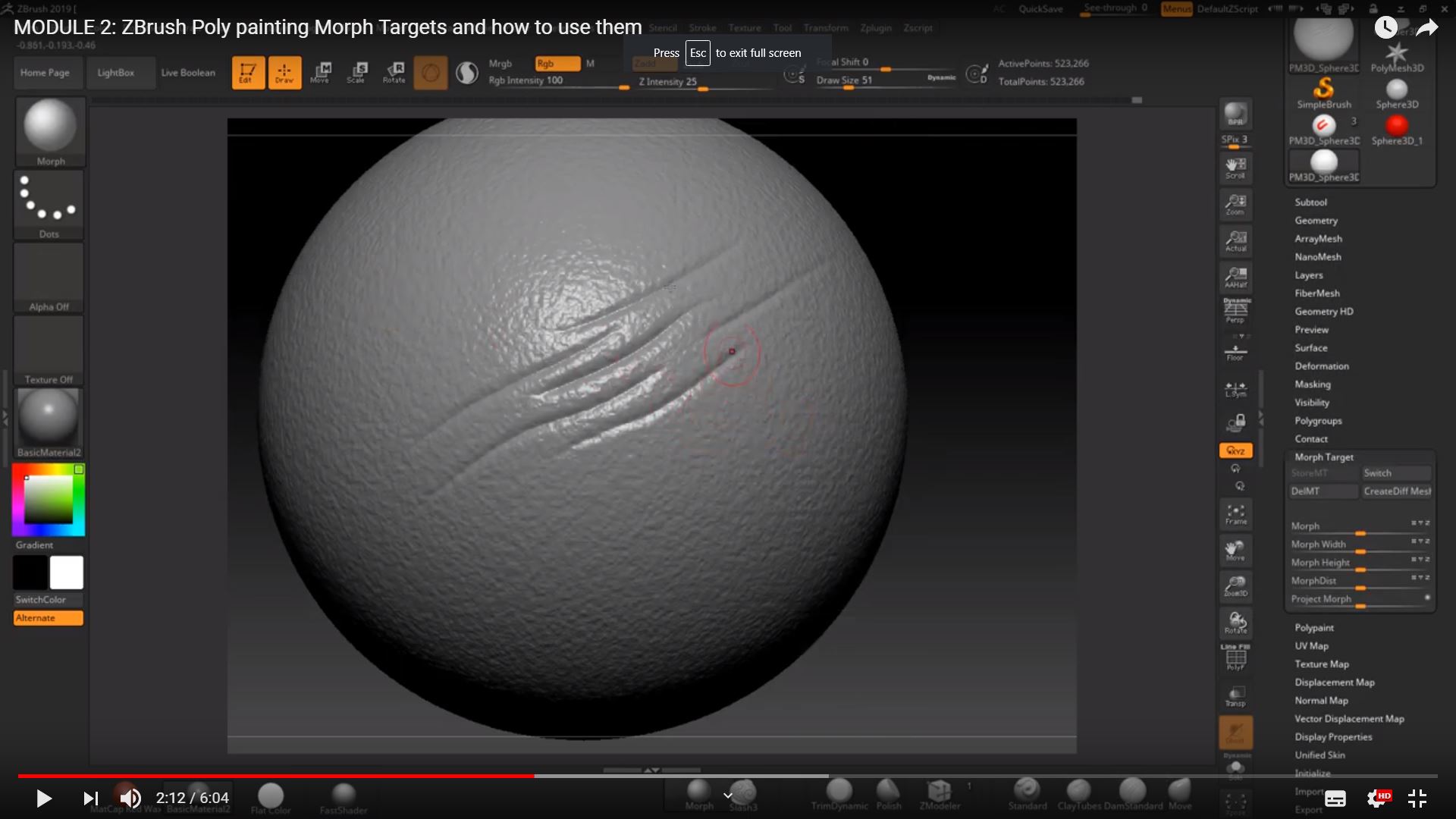Open the Alpha Off selector
The height and width of the screenshot is (819, 1456).
[49, 278]
